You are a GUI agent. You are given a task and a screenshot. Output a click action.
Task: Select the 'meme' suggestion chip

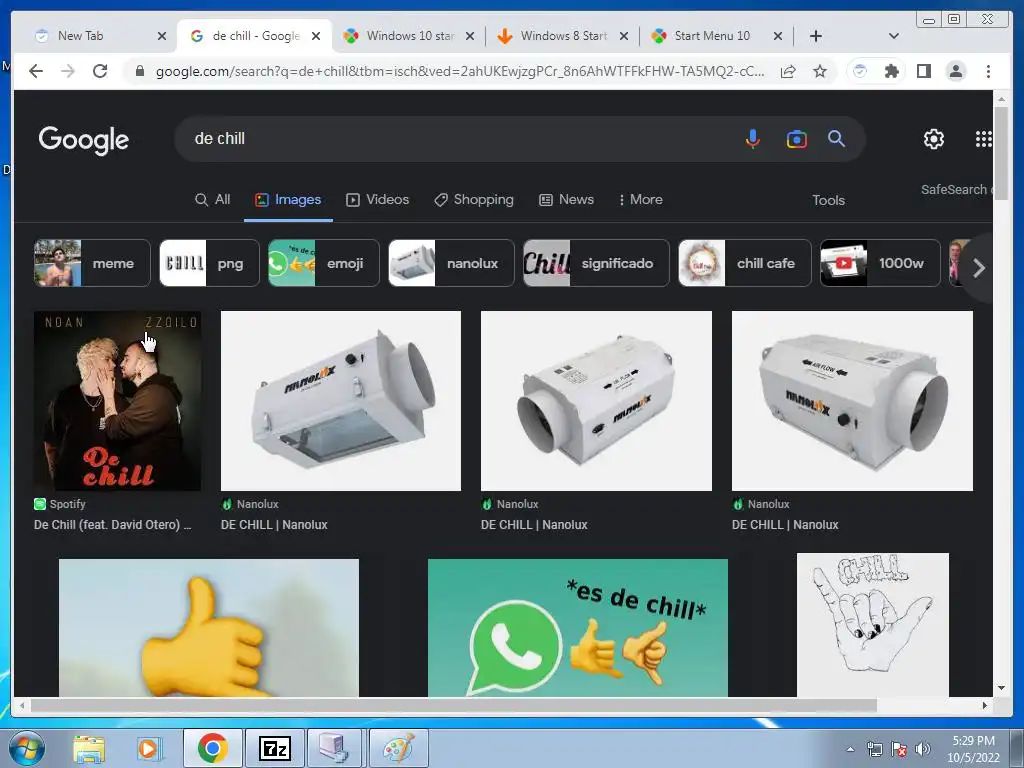coord(92,263)
